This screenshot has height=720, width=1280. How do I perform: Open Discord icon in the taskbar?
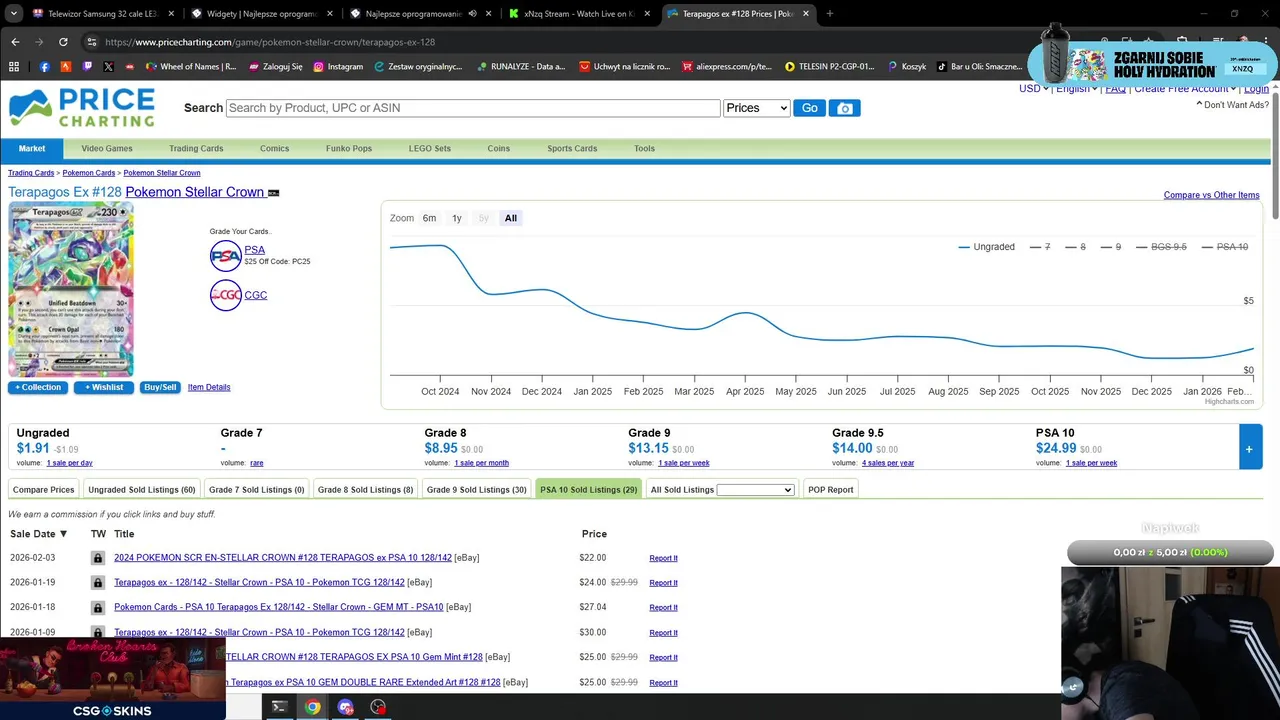pos(346,707)
